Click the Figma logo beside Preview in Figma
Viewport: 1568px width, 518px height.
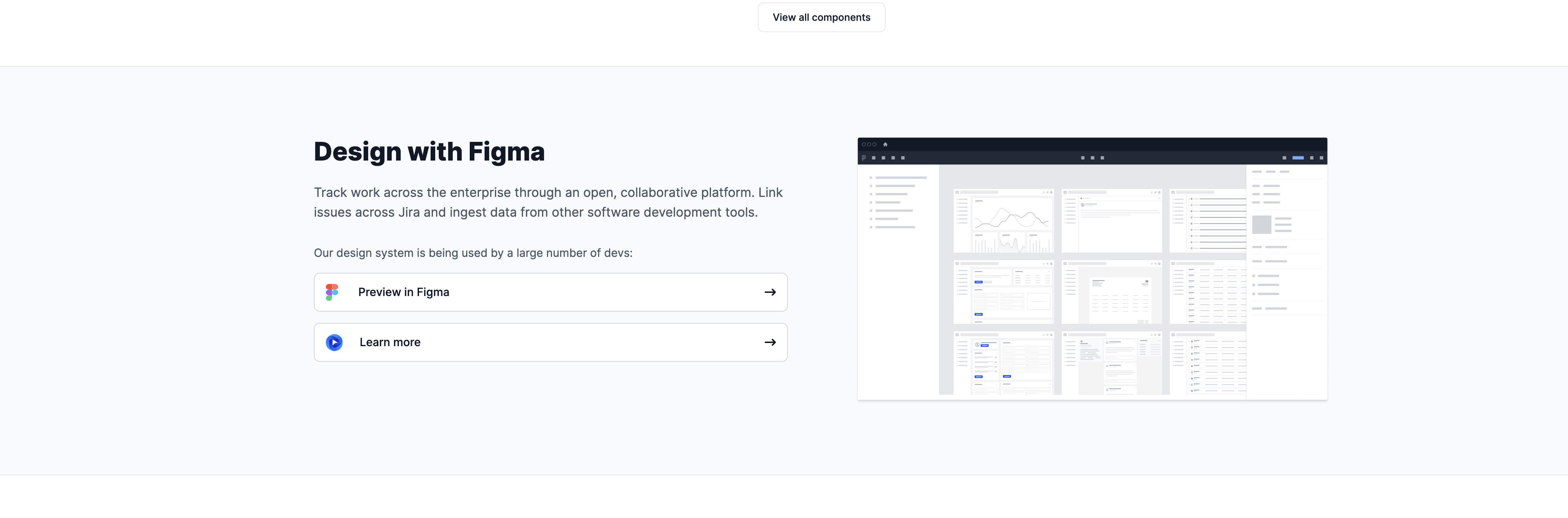pos(333,292)
